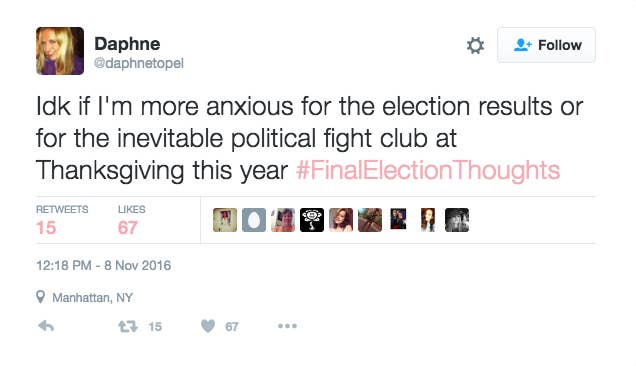View the 67 likes list
Screen dimensions: 636x366
pyautogui.click(x=131, y=221)
